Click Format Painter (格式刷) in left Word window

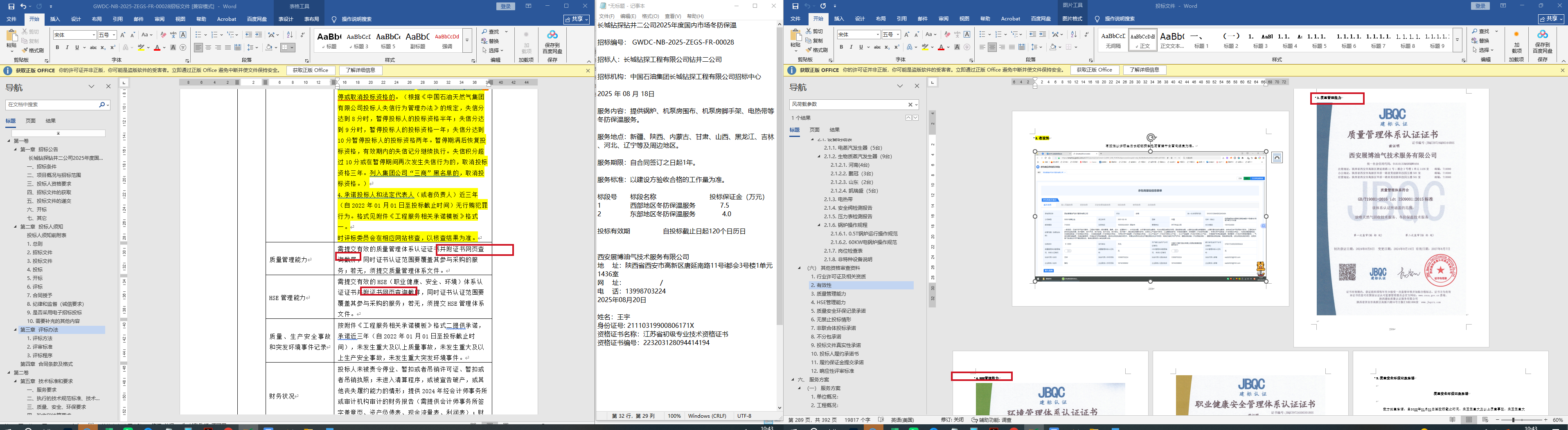tap(33, 51)
